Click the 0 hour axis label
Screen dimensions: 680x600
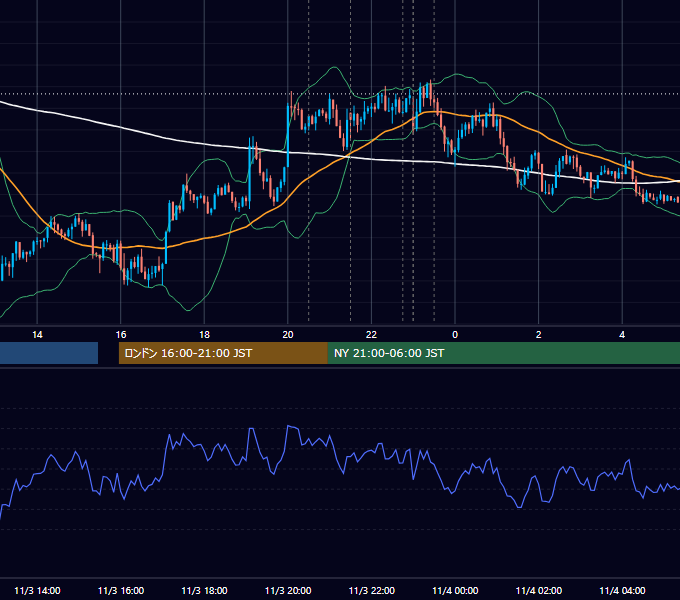(x=455, y=335)
